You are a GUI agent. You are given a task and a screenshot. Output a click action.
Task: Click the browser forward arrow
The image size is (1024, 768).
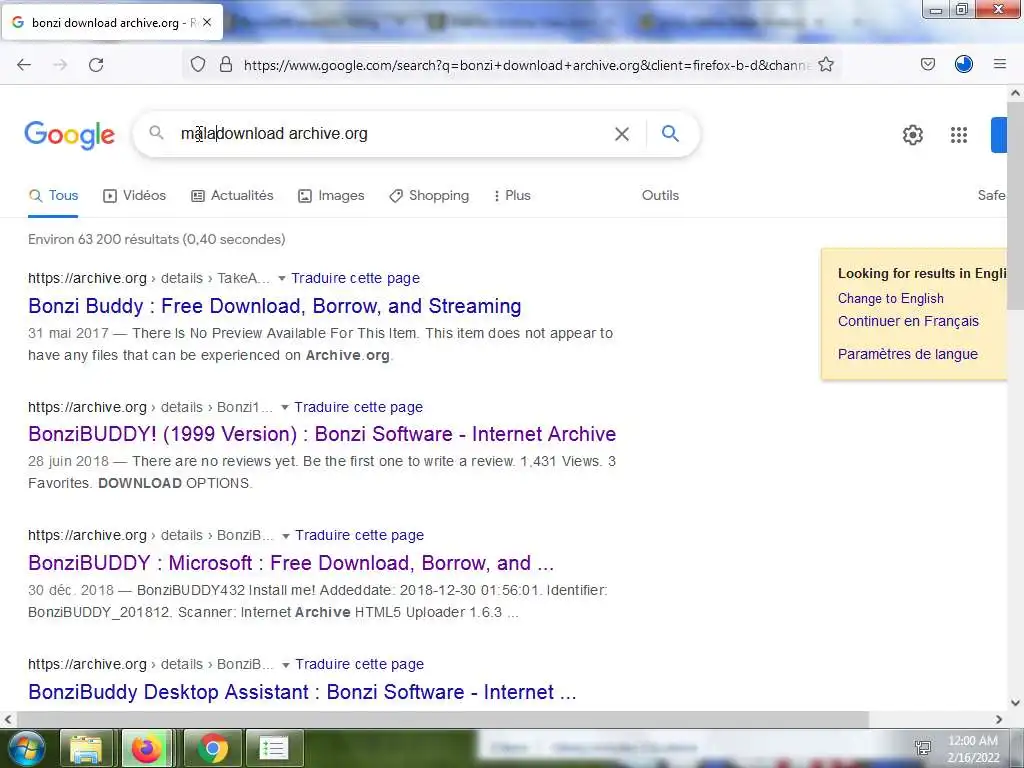point(60,65)
